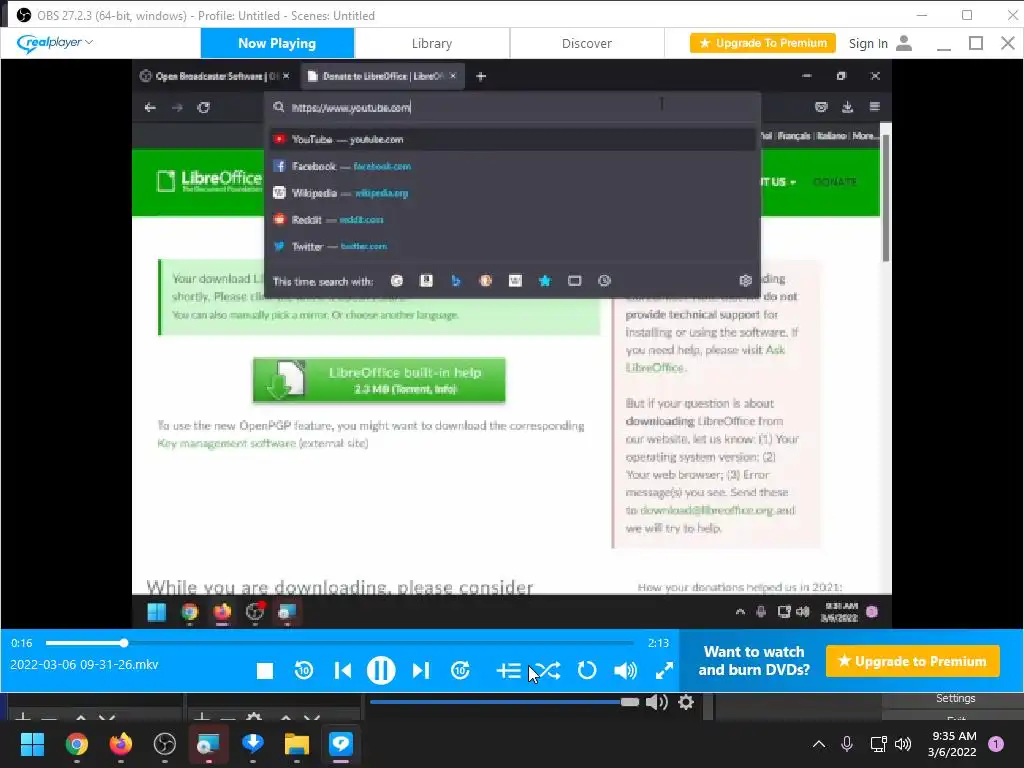Screen dimensions: 1024x768
Task: Open the taskbar clock showing 9:35 AM
Action: click(952, 744)
